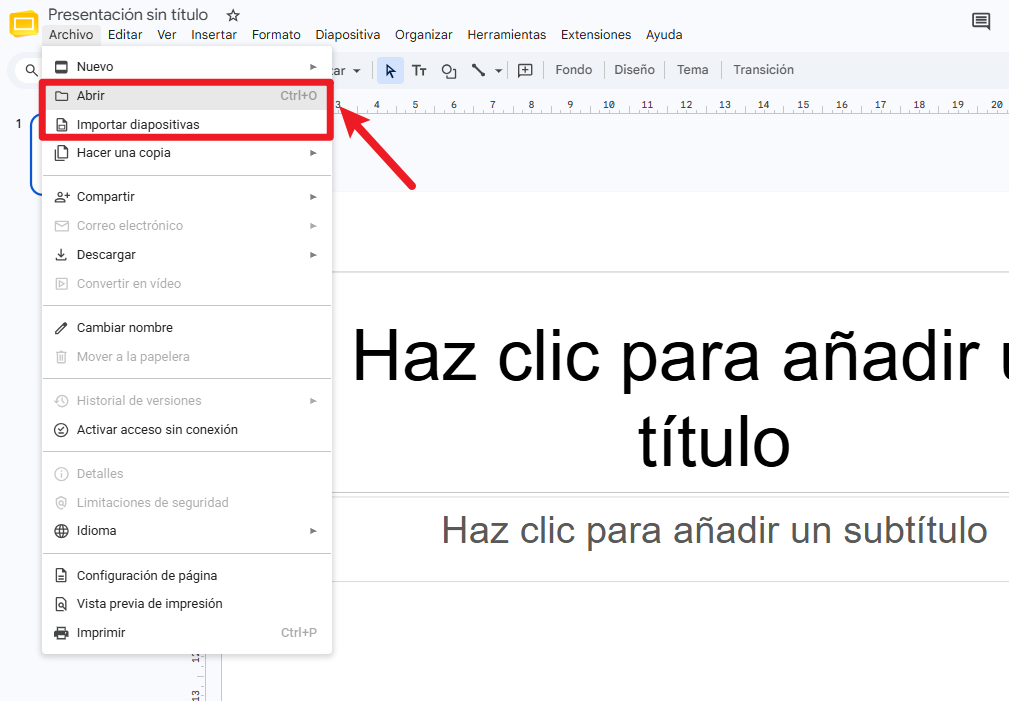Click the Compartir person-plus icon
Image resolution: width=1009 pixels, height=701 pixels.
(x=62, y=197)
